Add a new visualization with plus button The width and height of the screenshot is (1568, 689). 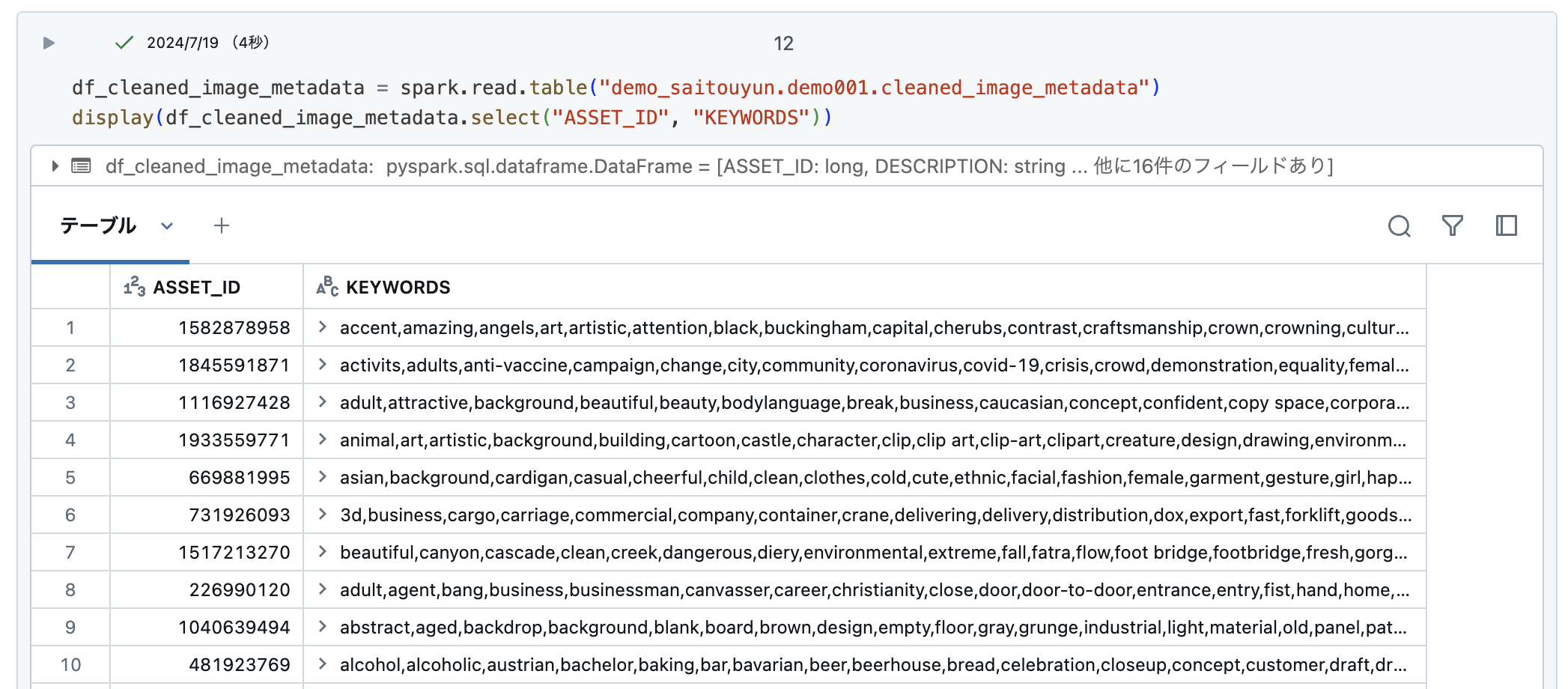(222, 225)
